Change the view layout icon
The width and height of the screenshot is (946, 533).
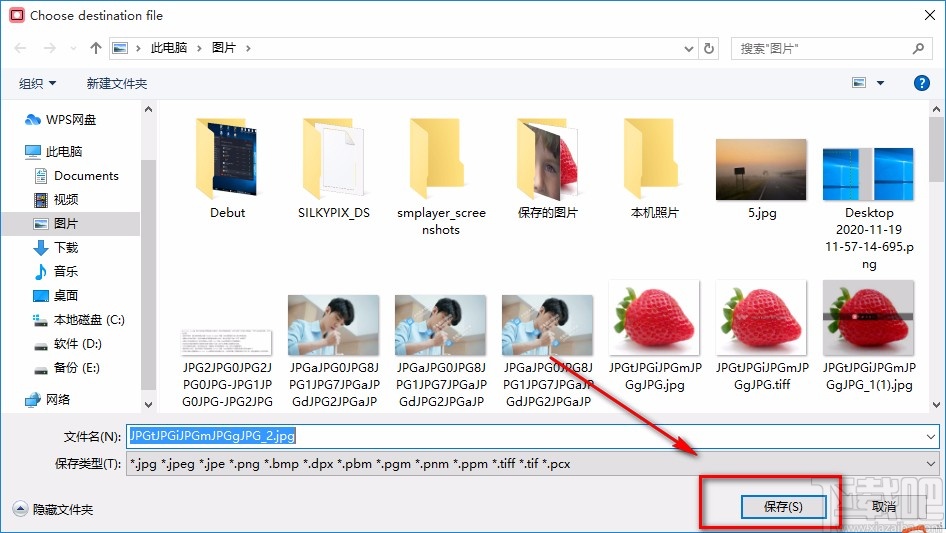tap(859, 83)
